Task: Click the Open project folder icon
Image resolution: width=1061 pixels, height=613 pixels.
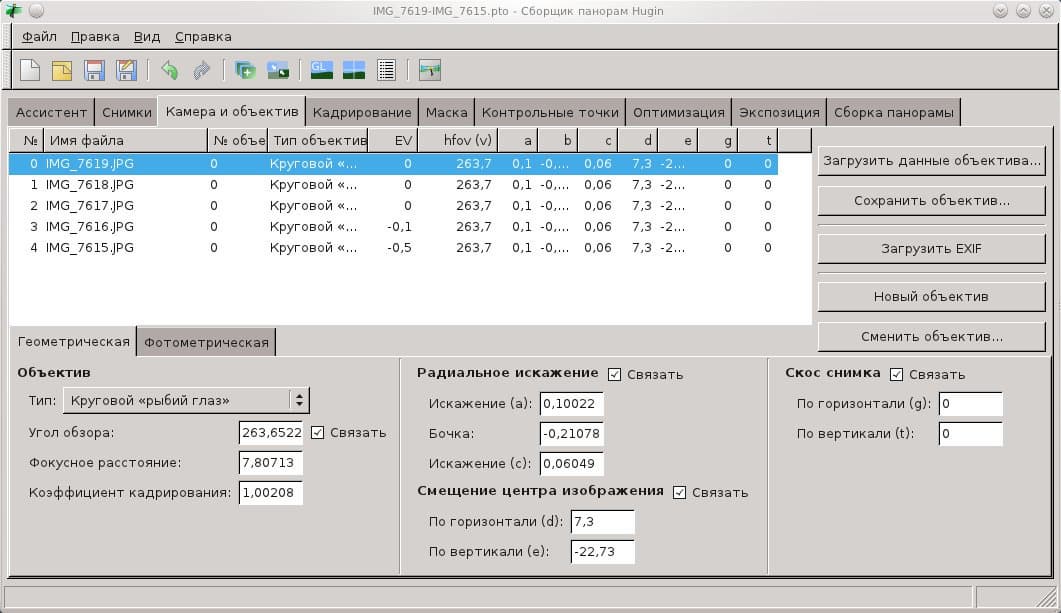Action: click(x=62, y=70)
